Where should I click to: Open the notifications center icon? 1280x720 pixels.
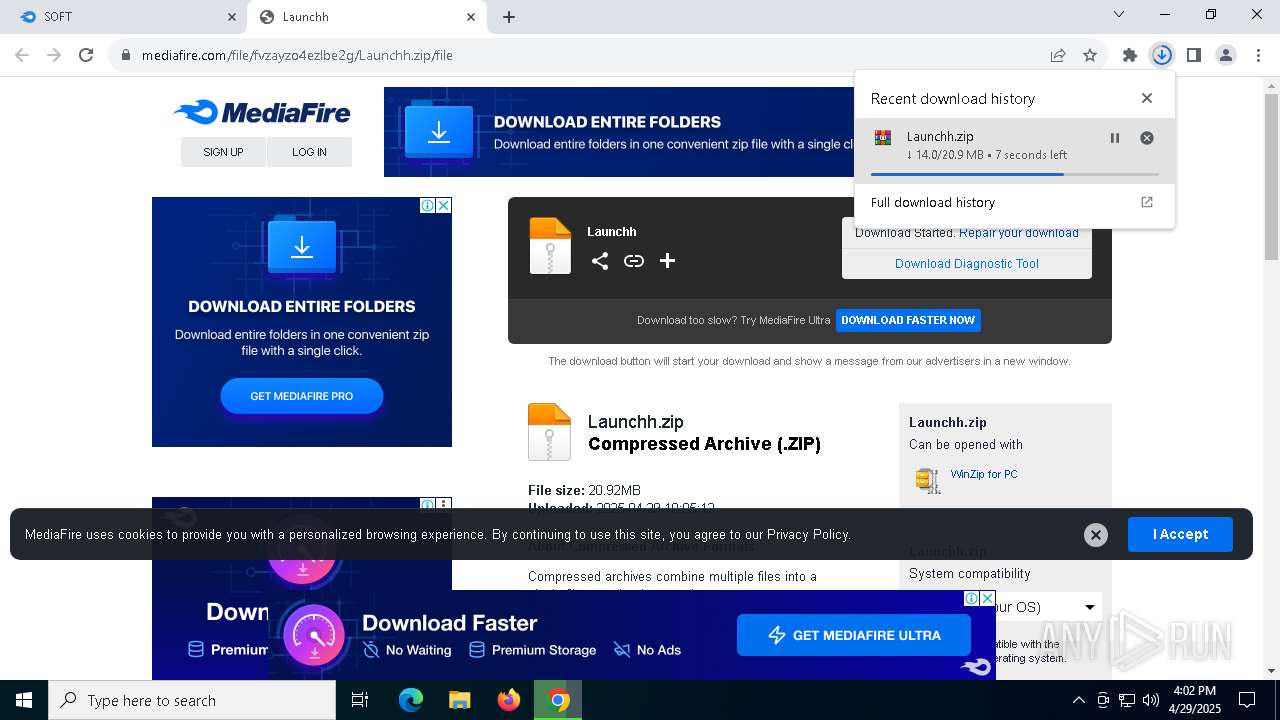point(1247,700)
